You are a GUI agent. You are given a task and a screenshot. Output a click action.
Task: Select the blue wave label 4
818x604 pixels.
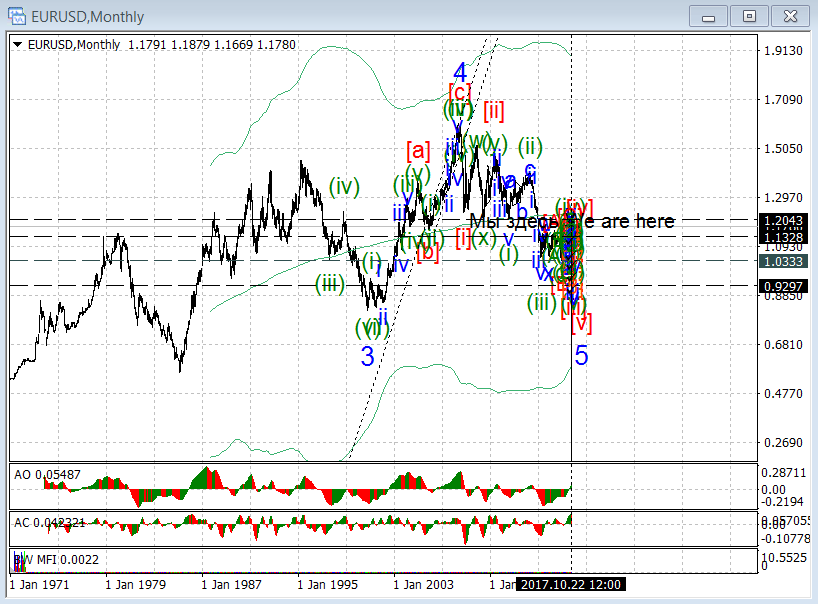tap(460, 72)
